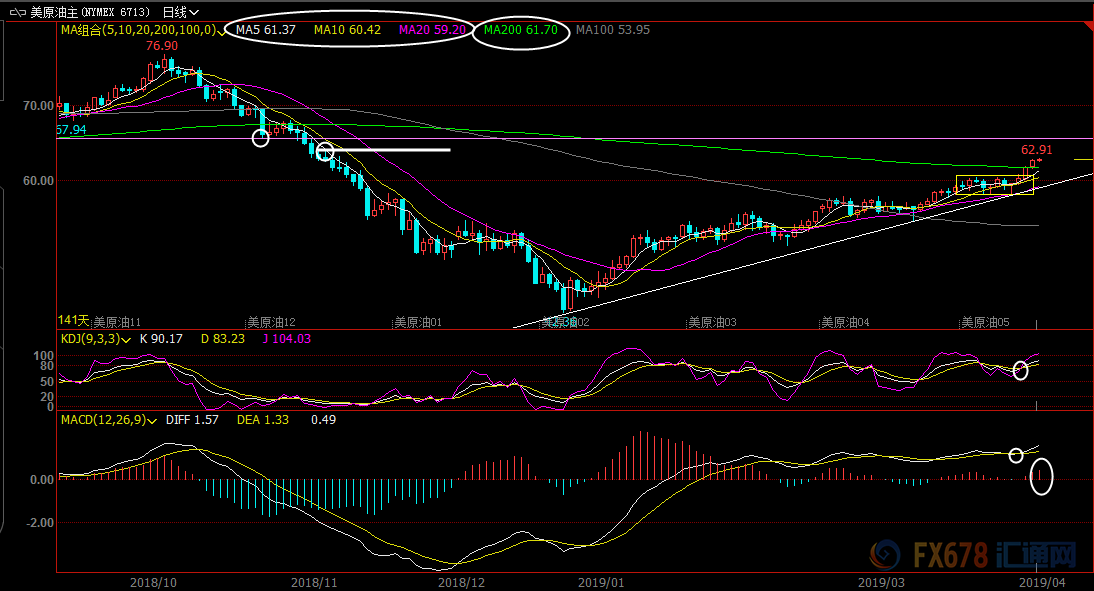Click the 2018/10 date axis label
The width and height of the screenshot is (1094, 591).
[153, 583]
